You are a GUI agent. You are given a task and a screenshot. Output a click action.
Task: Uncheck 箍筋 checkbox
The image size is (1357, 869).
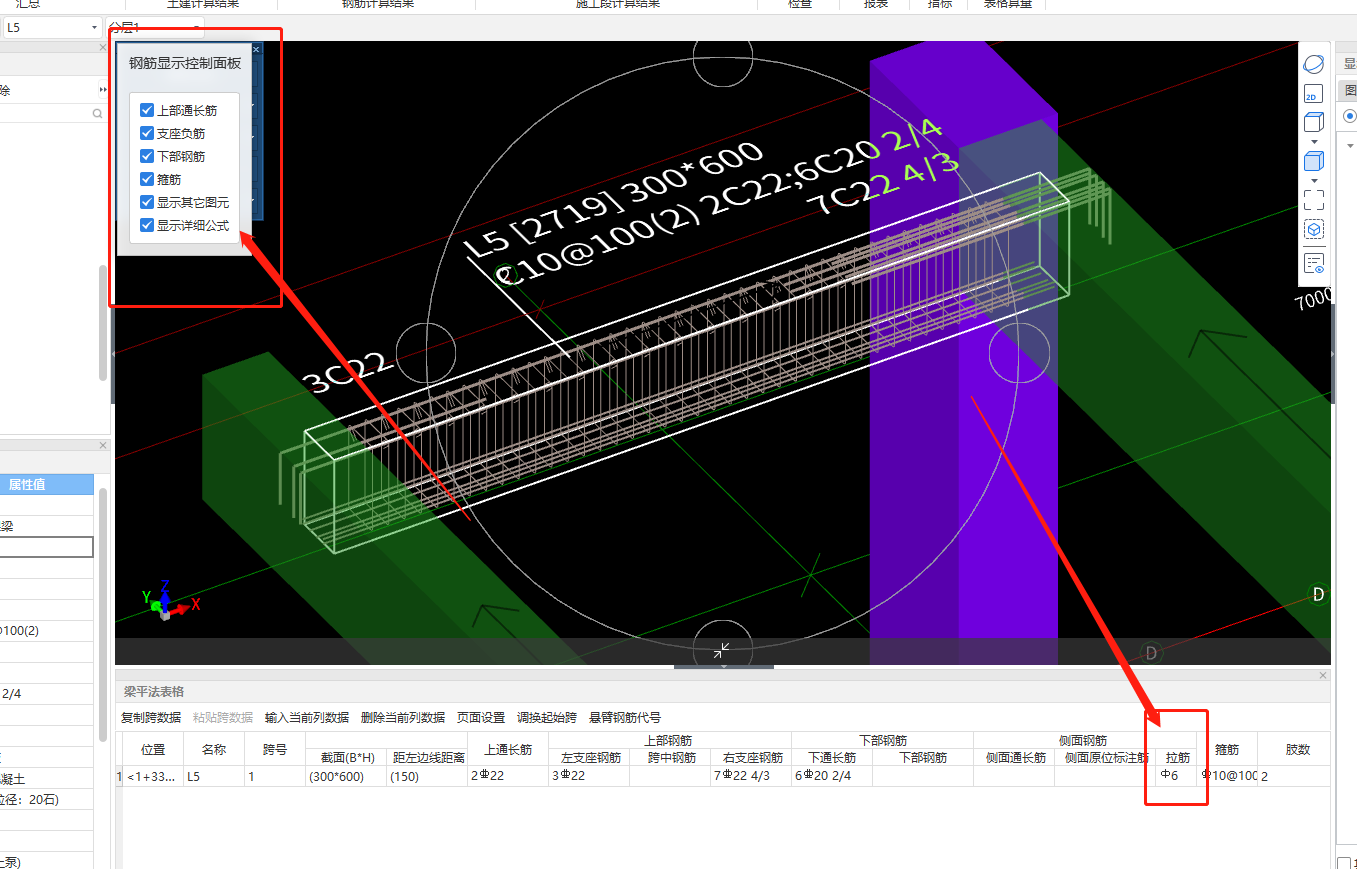[x=147, y=179]
